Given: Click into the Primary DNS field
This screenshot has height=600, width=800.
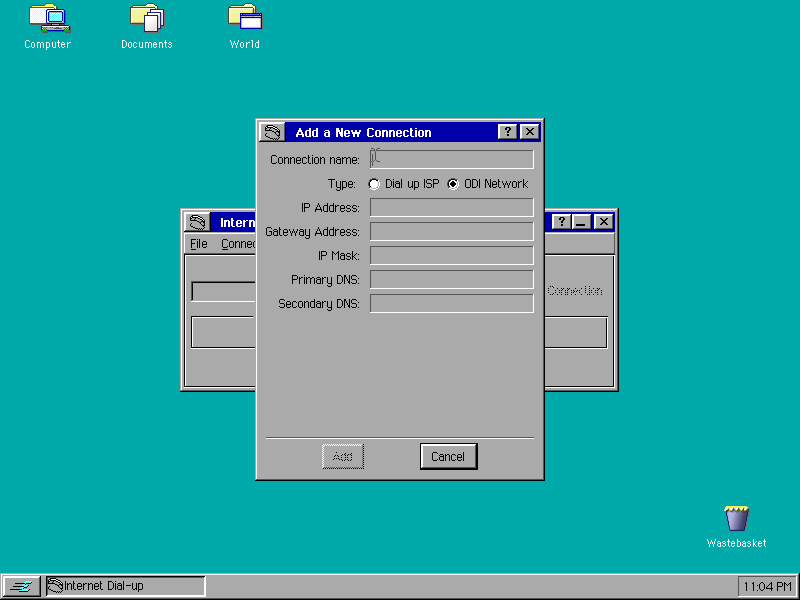Looking at the screenshot, I should pos(452,280).
